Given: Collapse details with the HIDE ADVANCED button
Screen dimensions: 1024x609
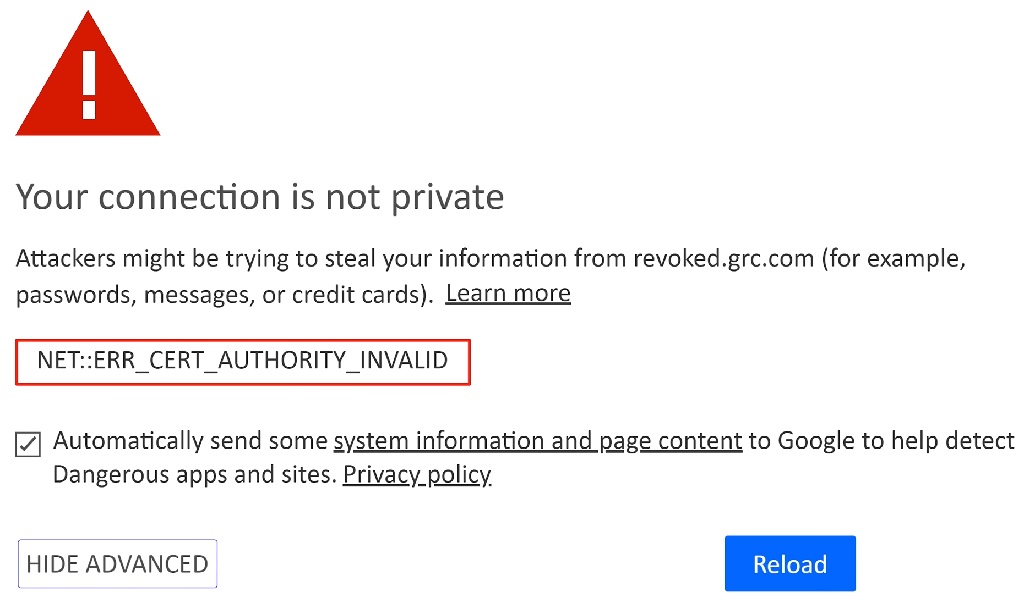Looking at the screenshot, I should [x=118, y=564].
